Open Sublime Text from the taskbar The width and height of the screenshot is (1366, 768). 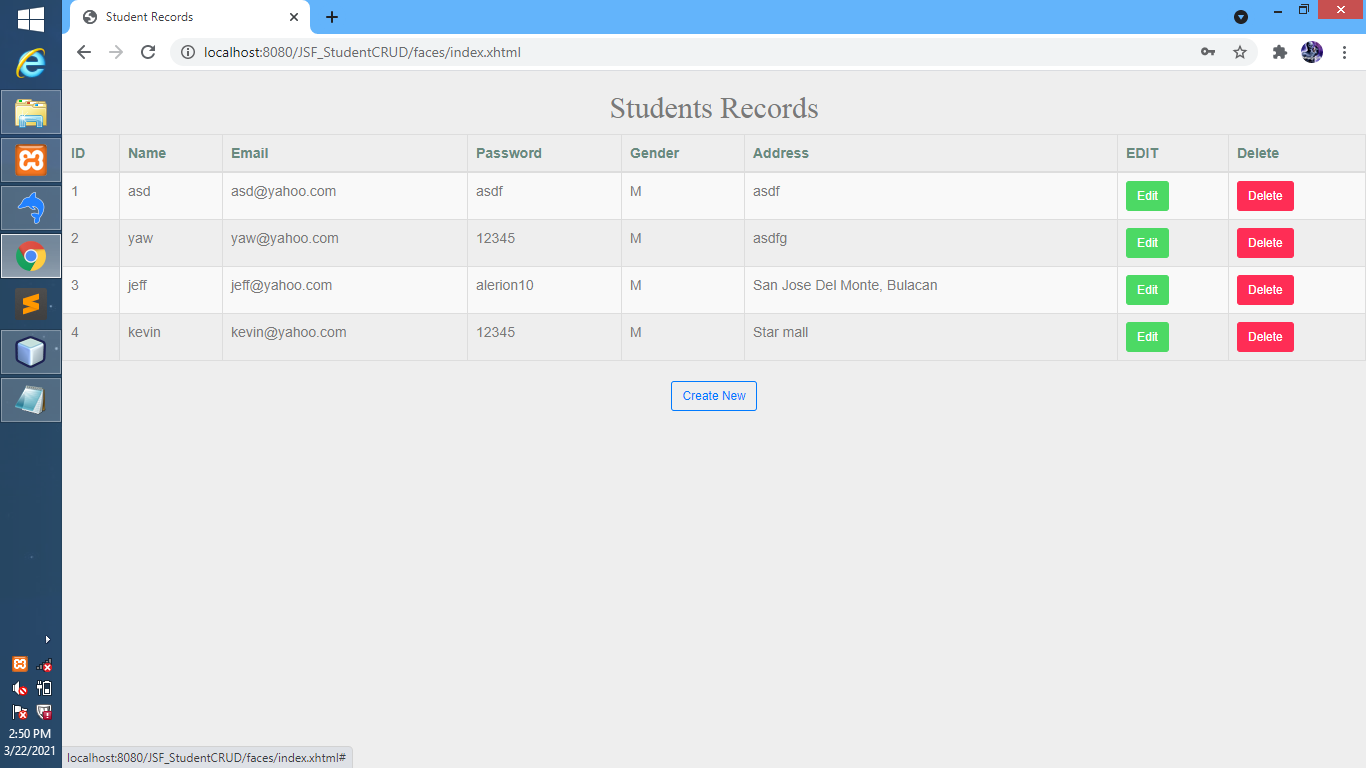click(31, 304)
